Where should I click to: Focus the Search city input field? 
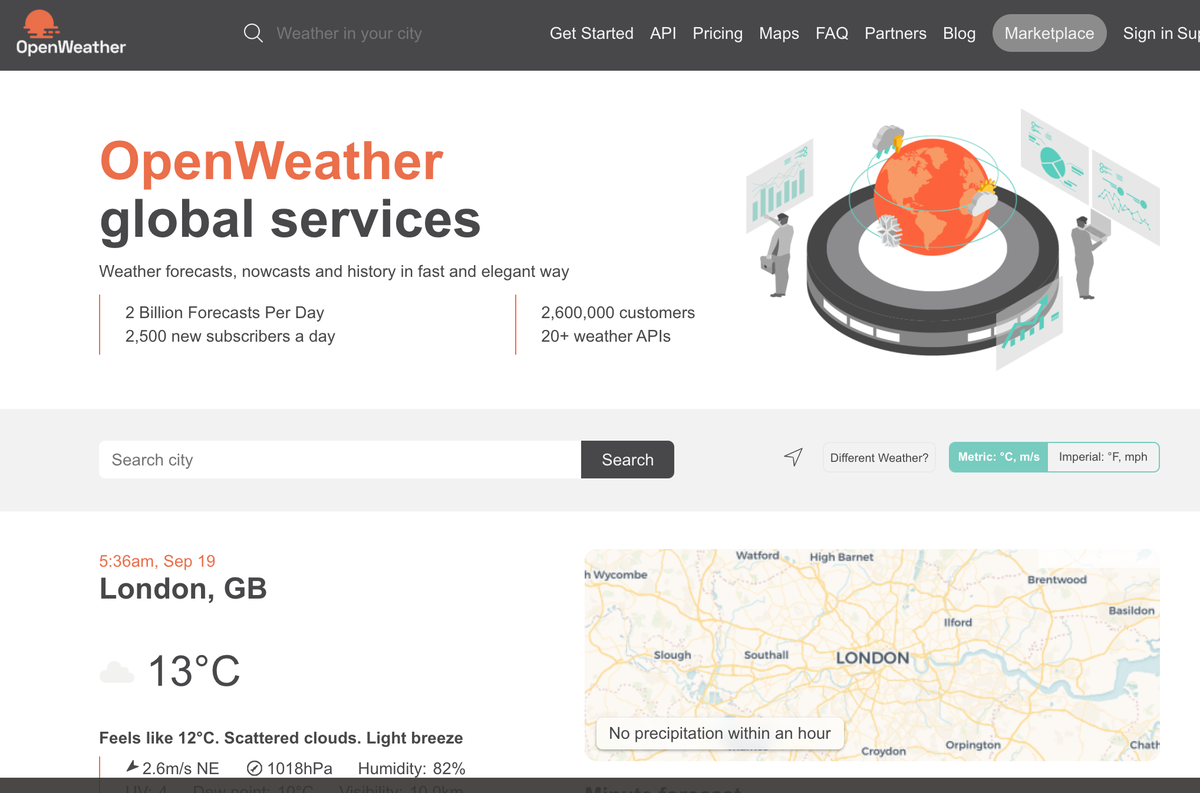(340, 460)
